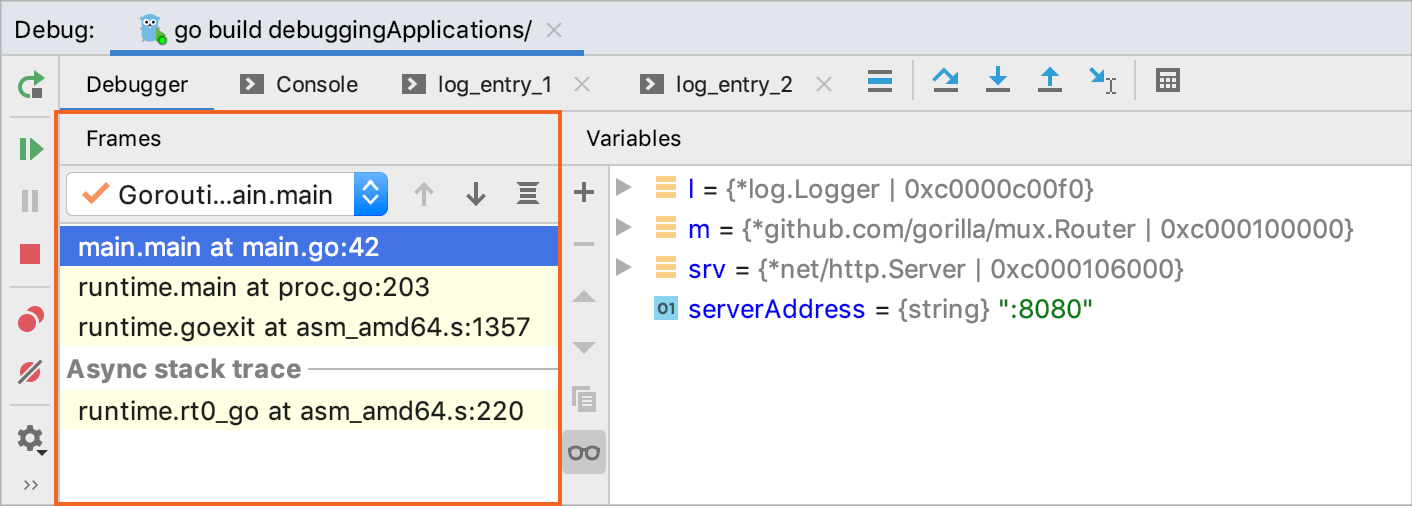Select frame runtime.goexit at asm_amd64.s:1357

pyautogui.click(x=309, y=327)
